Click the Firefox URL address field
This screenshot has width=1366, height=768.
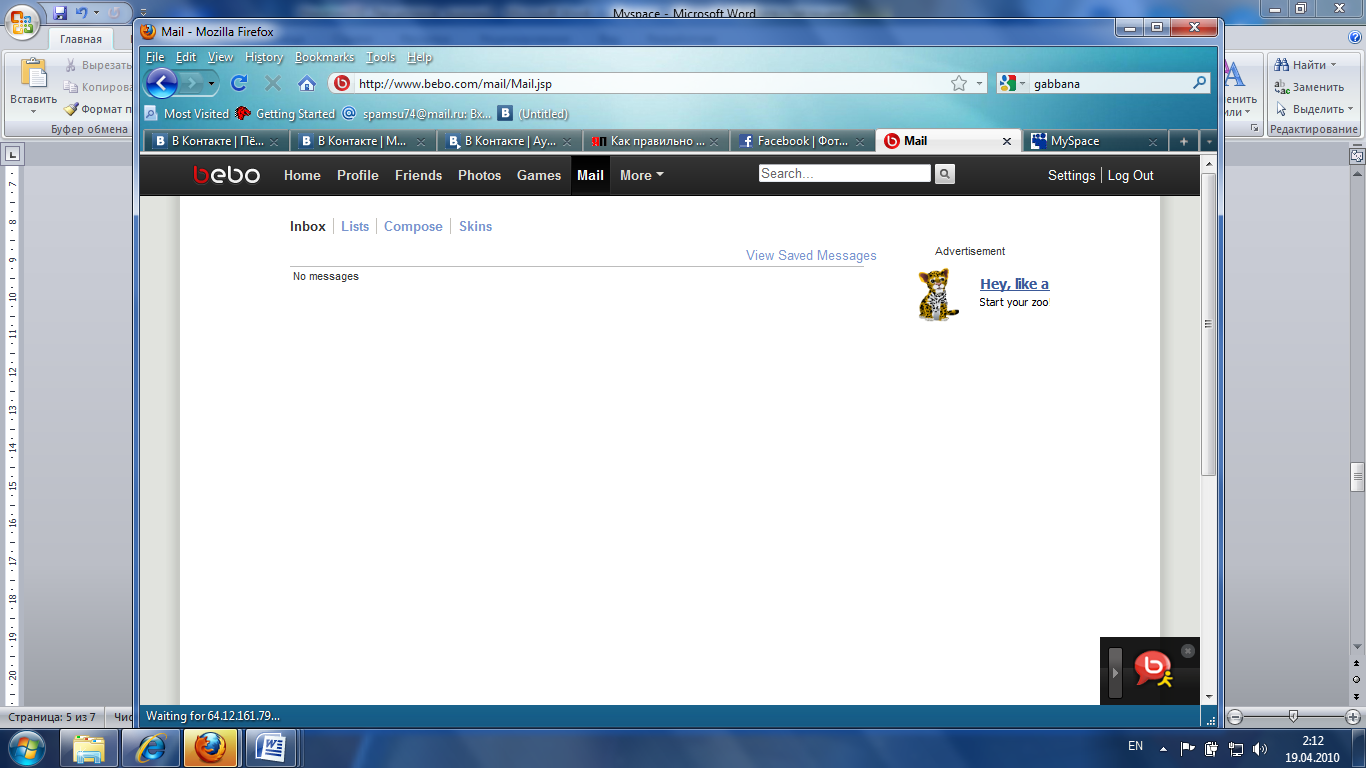(x=650, y=84)
